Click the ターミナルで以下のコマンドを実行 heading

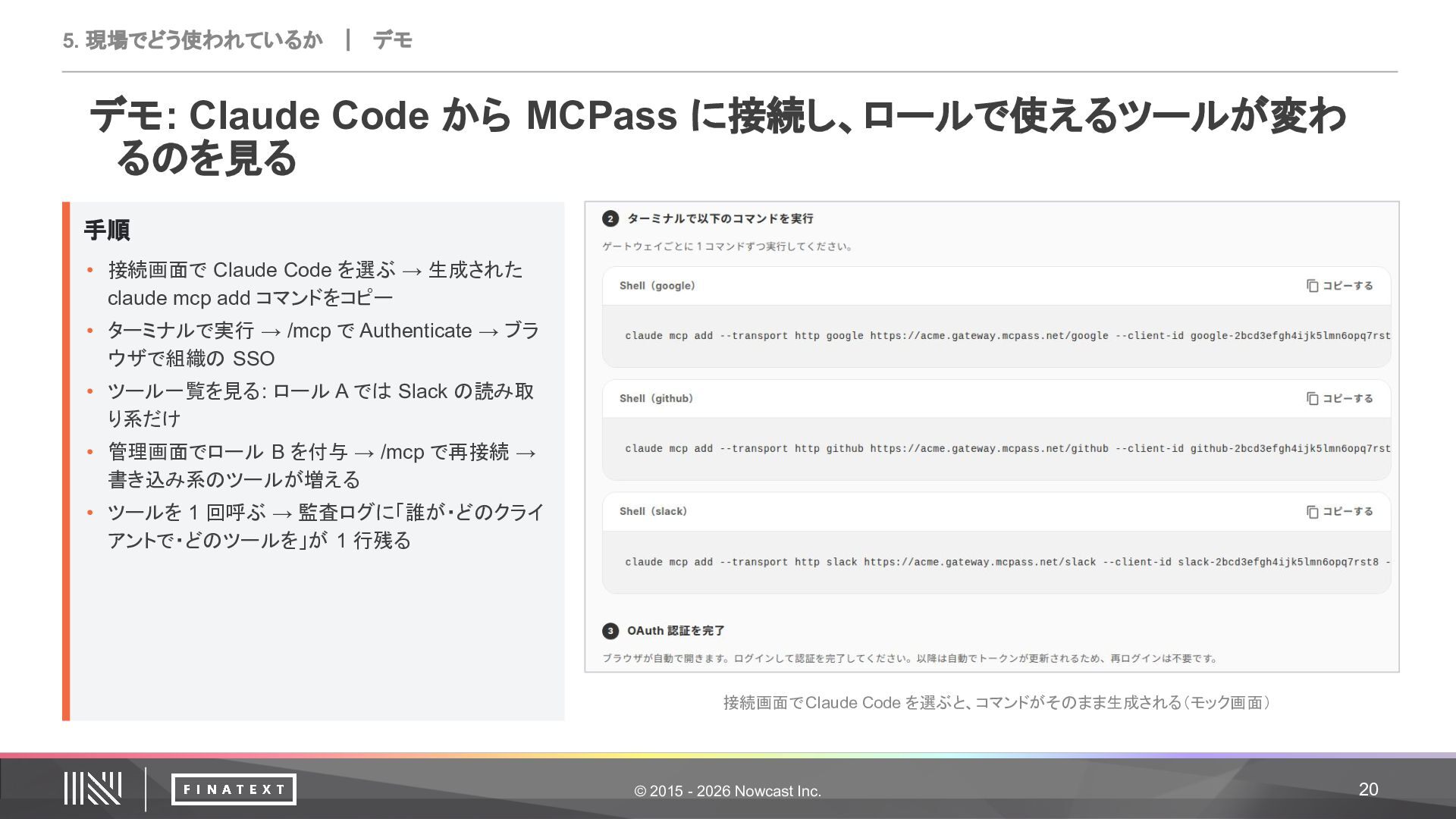(720, 219)
